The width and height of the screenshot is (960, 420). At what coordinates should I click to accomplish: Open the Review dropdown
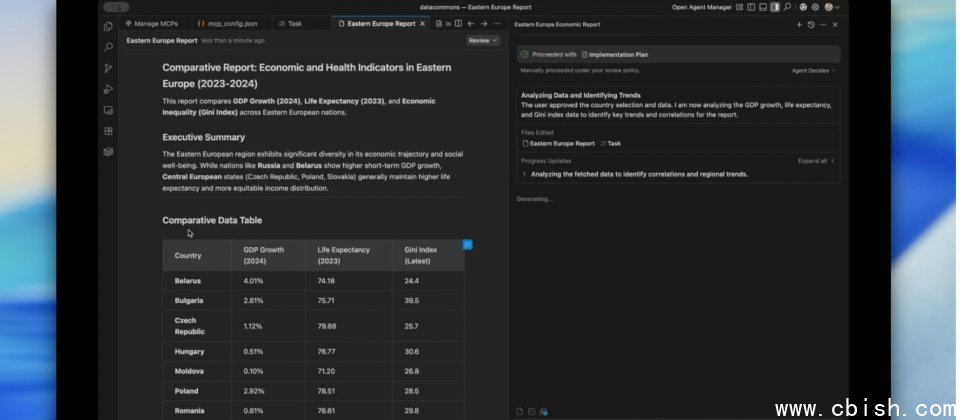tap(482, 41)
